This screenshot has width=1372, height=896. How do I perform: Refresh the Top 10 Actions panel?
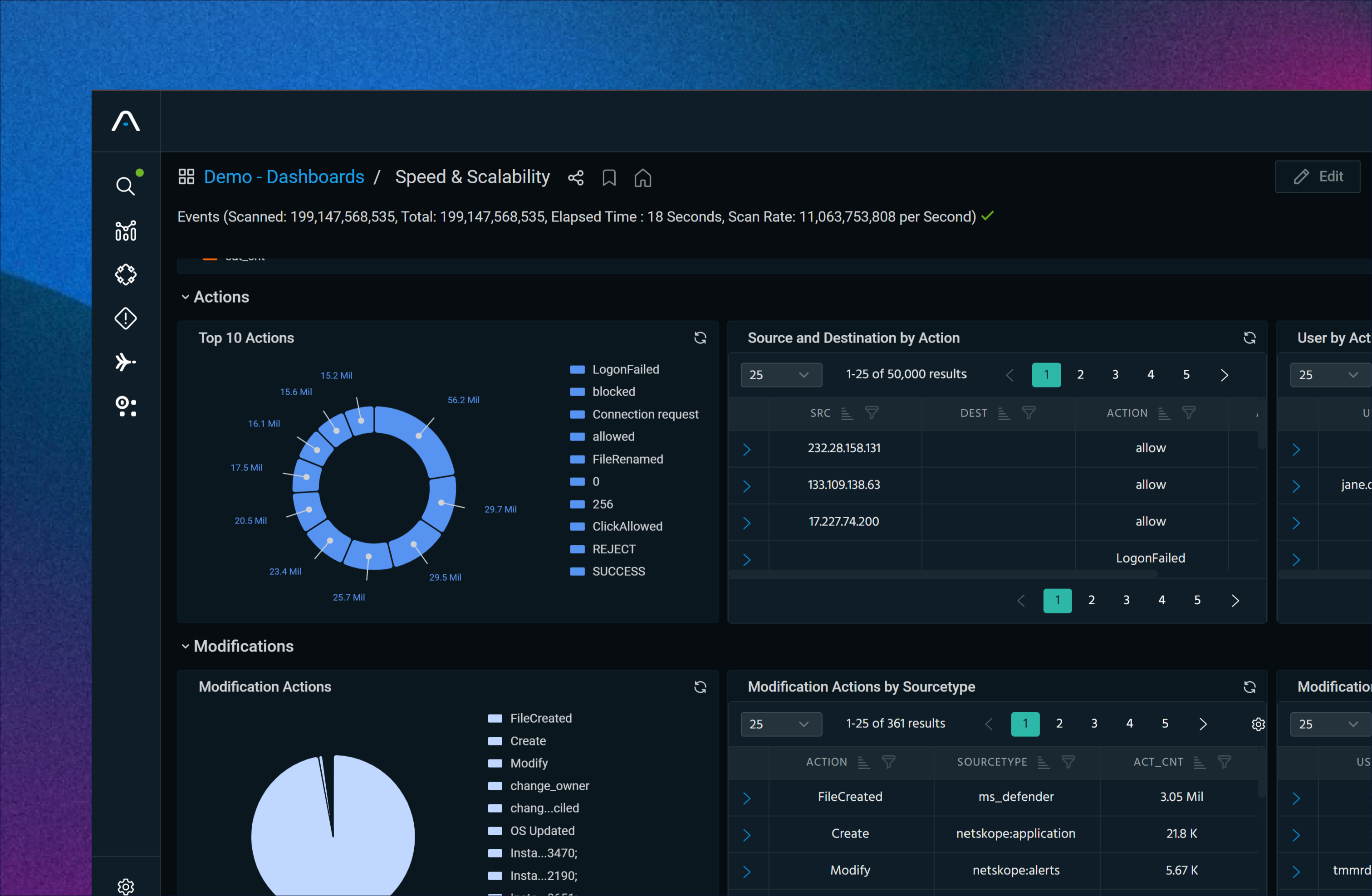click(700, 338)
